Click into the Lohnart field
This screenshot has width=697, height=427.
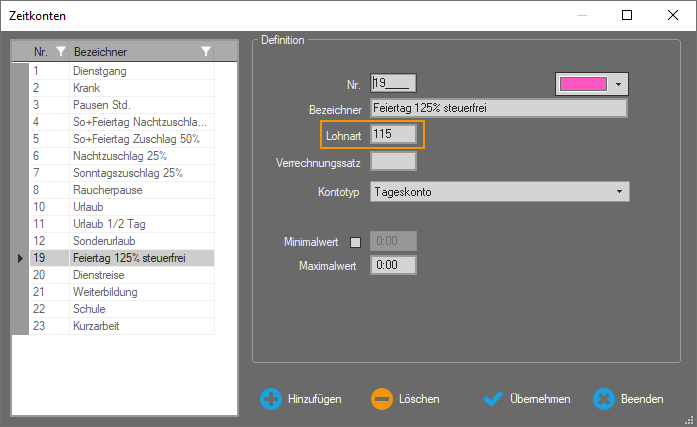tap(393, 134)
